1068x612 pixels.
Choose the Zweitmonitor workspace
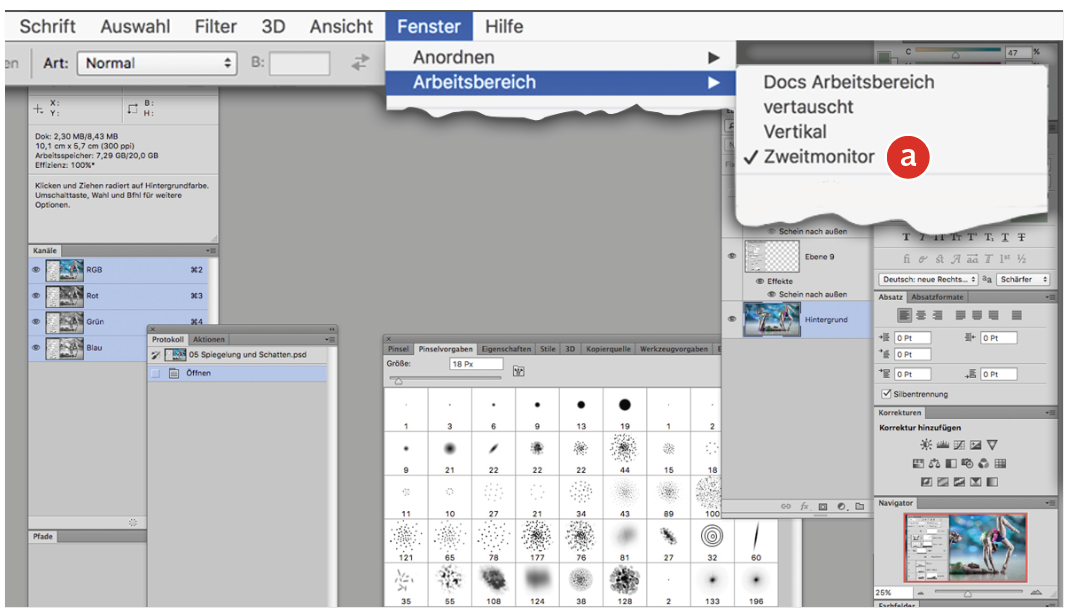coord(819,157)
